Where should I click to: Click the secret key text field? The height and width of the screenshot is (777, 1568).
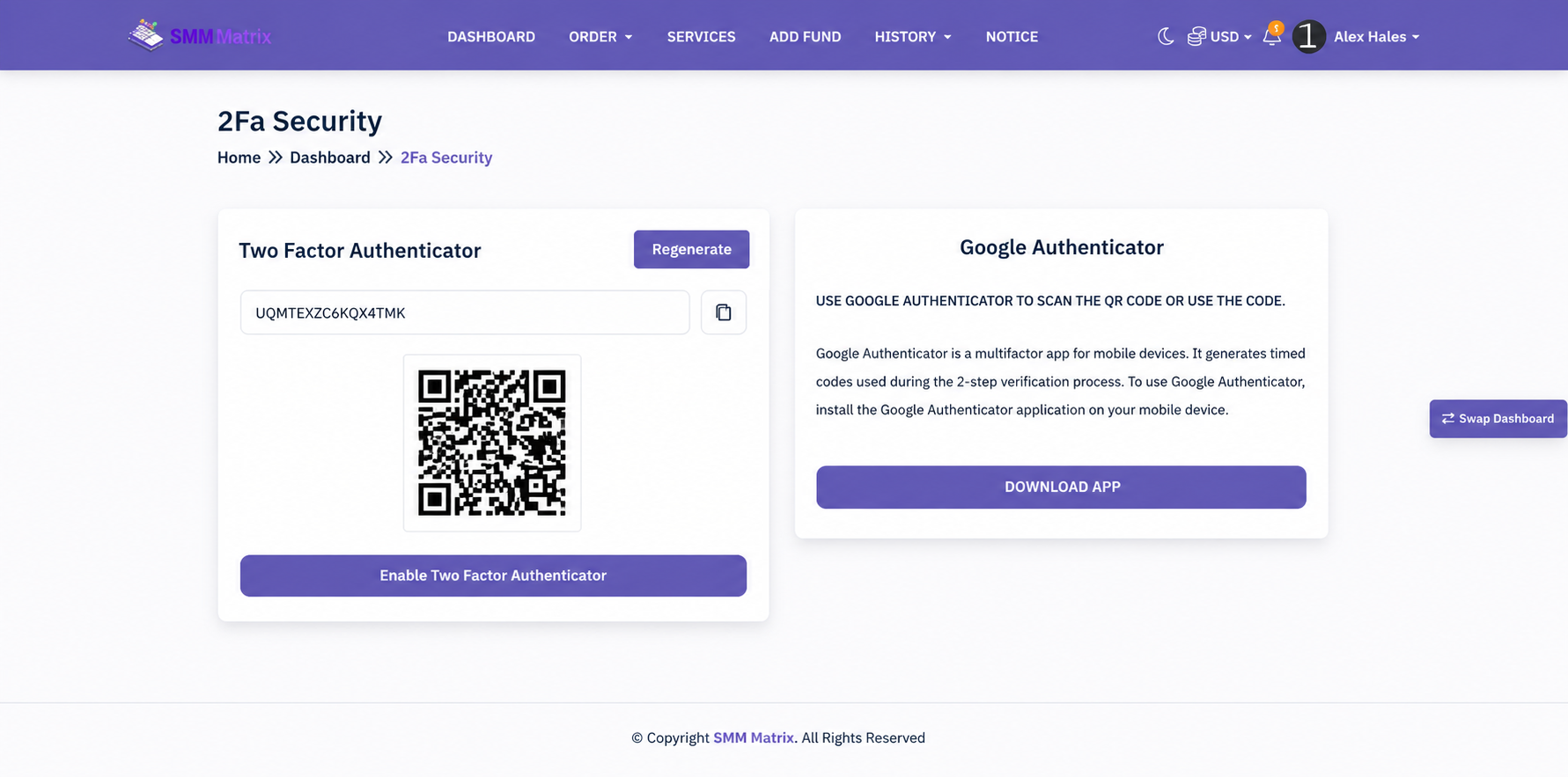pyautogui.click(x=465, y=312)
